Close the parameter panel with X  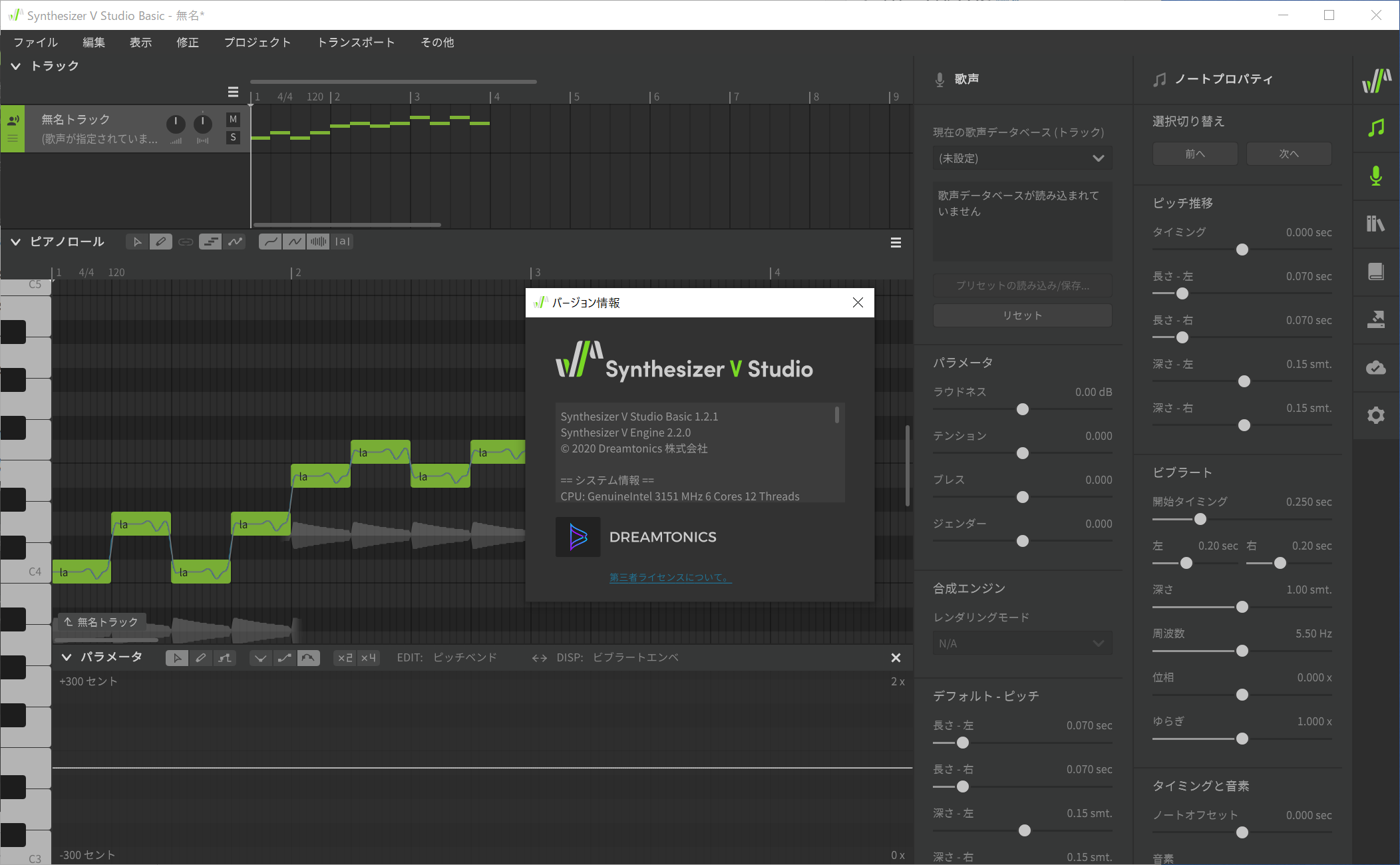[896, 657]
